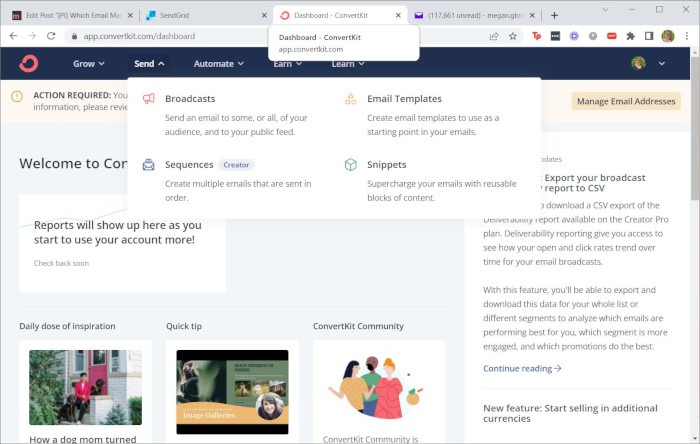Close the Dashboard - ConvertKit tab

tap(398, 15)
